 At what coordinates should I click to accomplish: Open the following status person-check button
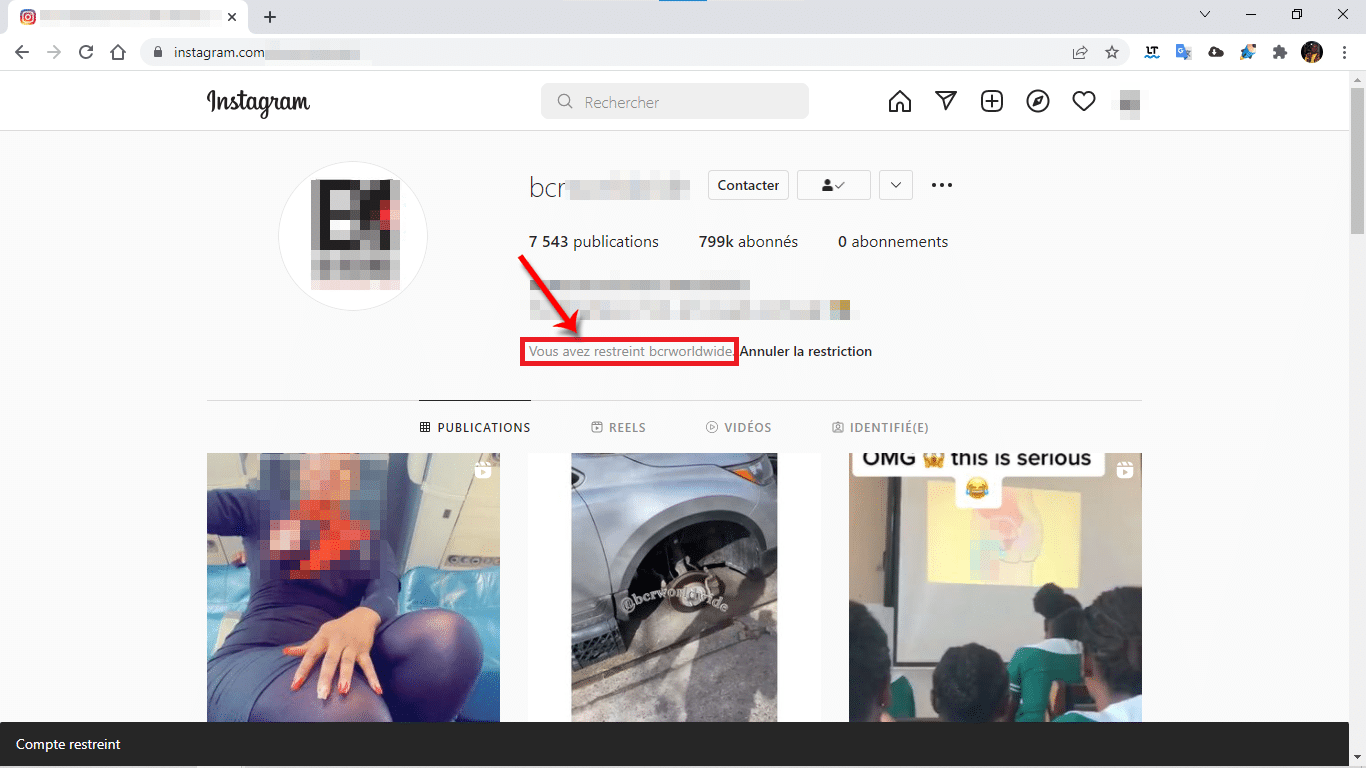click(834, 185)
